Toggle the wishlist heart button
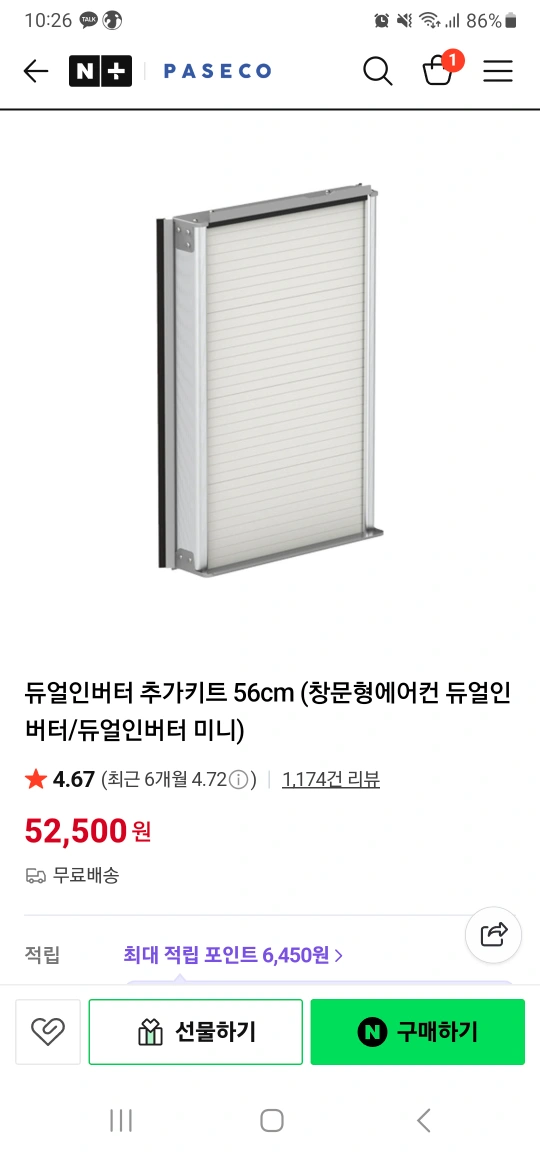Image resolution: width=540 pixels, height=1158 pixels. tap(48, 1032)
